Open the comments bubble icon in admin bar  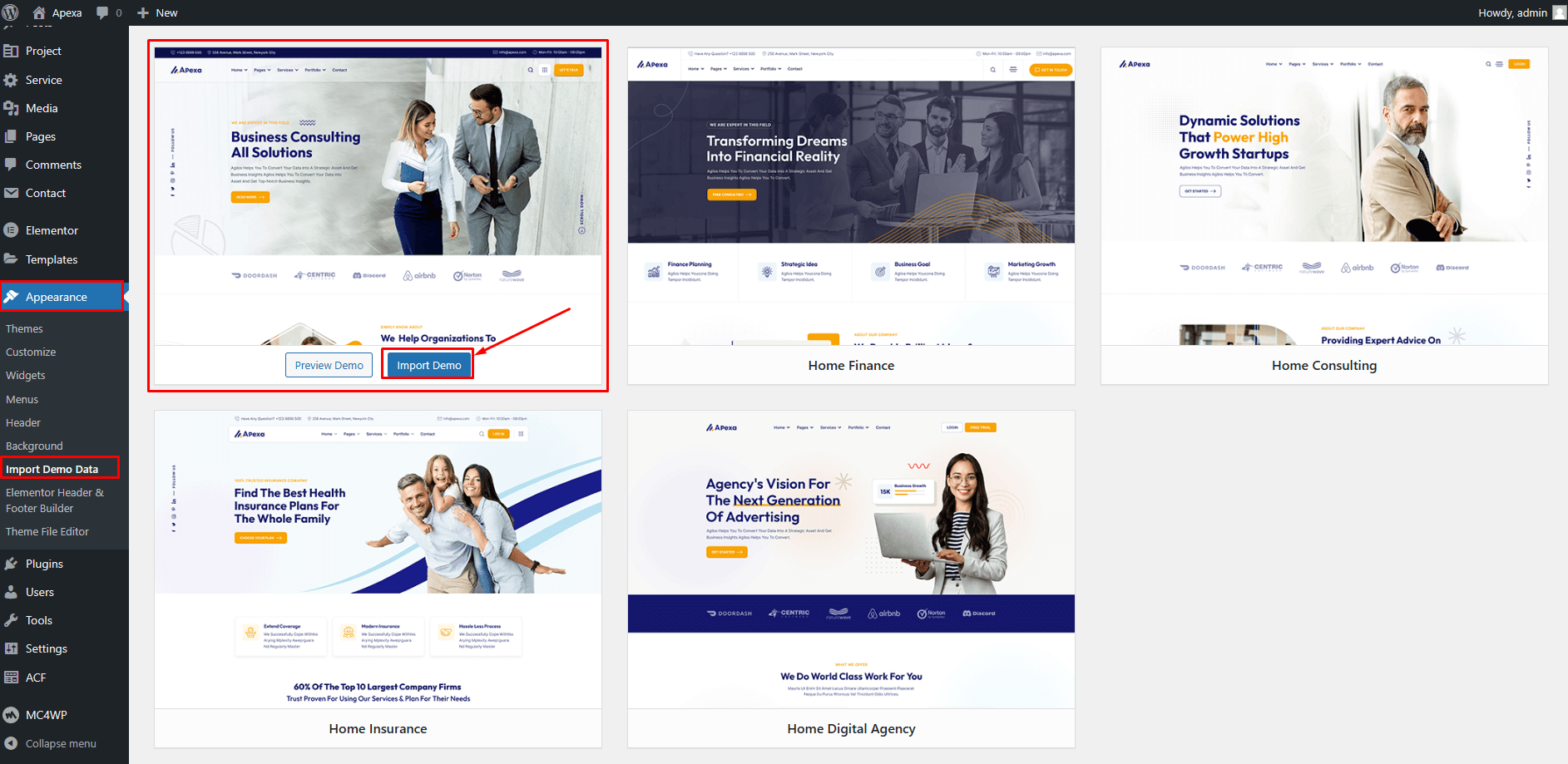(102, 12)
